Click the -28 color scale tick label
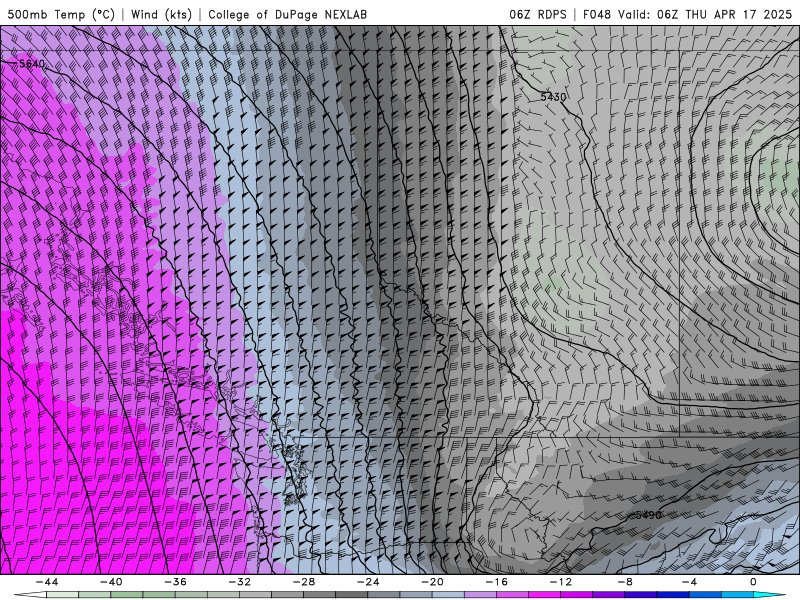 point(304,582)
